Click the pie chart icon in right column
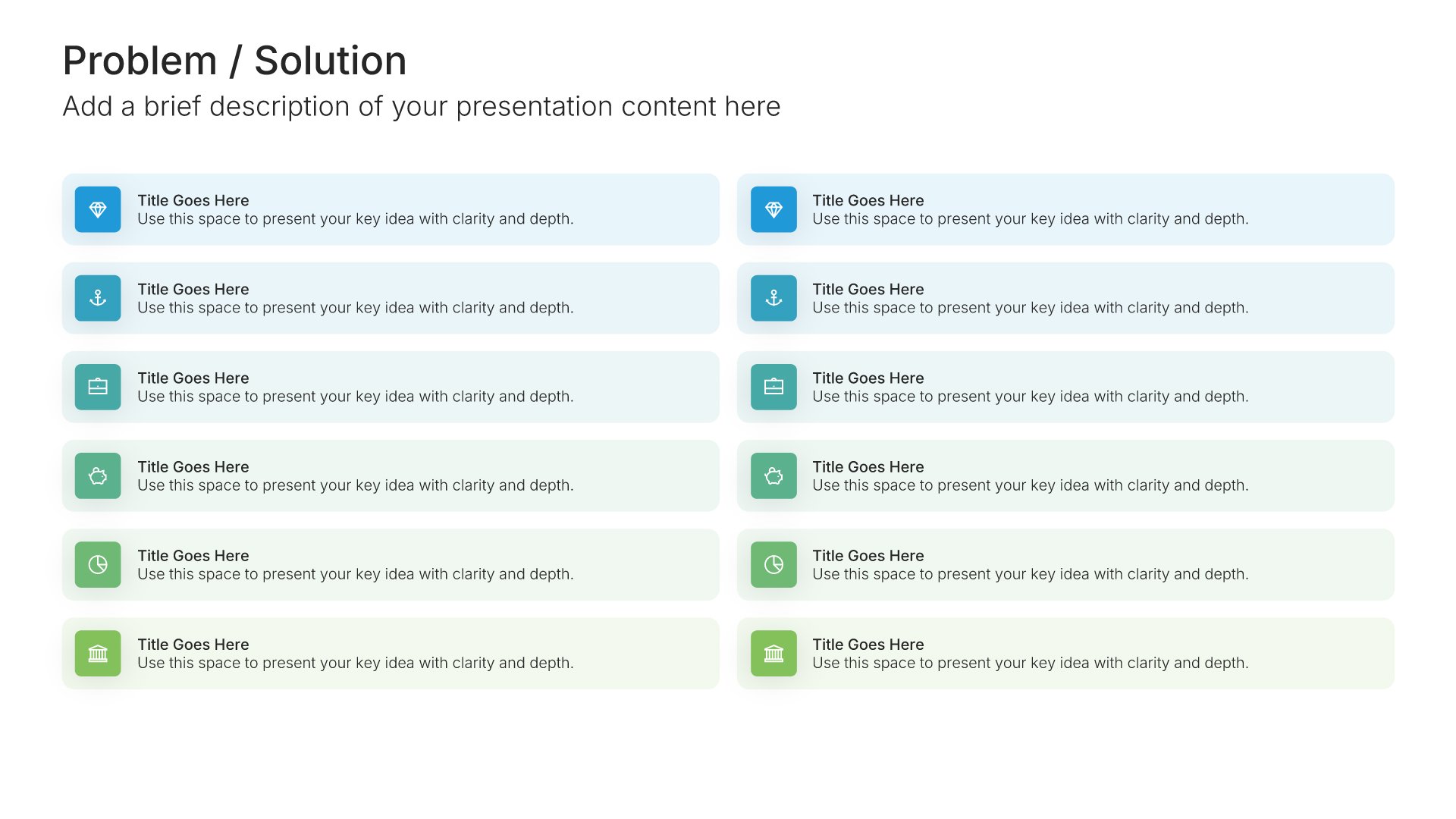Viewport: 1456px width, 819px height. pyautogui.click(x=773, y=564)
